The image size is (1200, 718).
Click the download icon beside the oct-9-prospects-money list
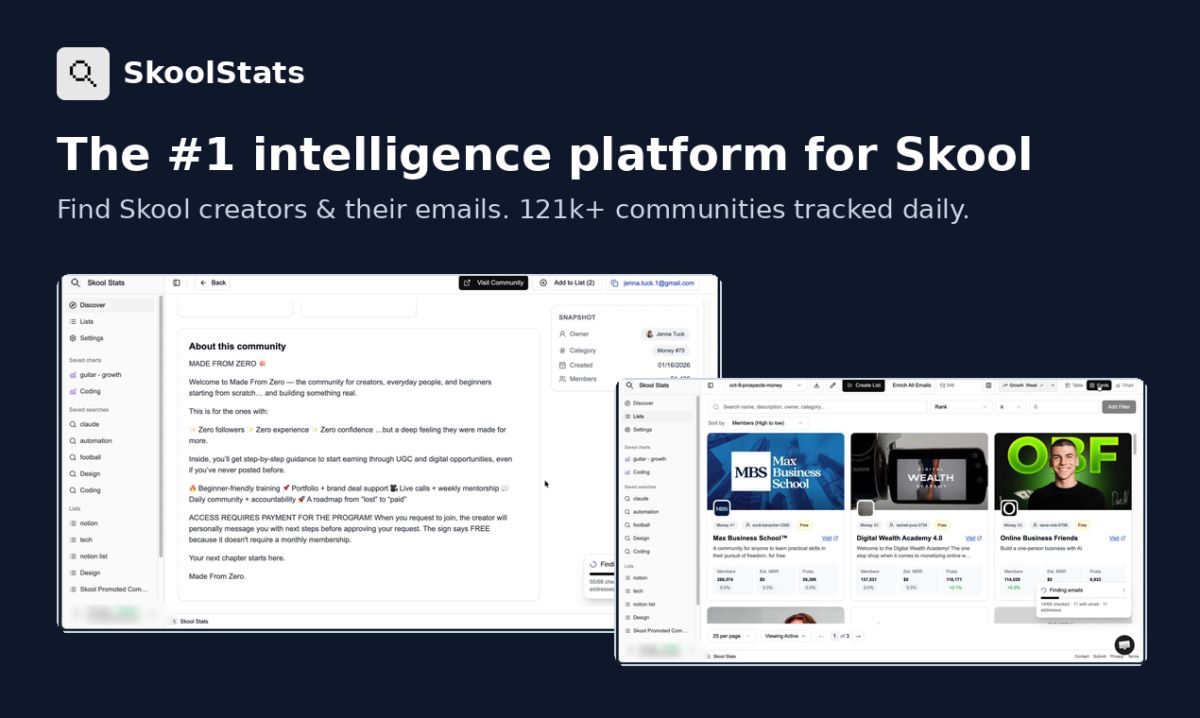tap(817, 385)
